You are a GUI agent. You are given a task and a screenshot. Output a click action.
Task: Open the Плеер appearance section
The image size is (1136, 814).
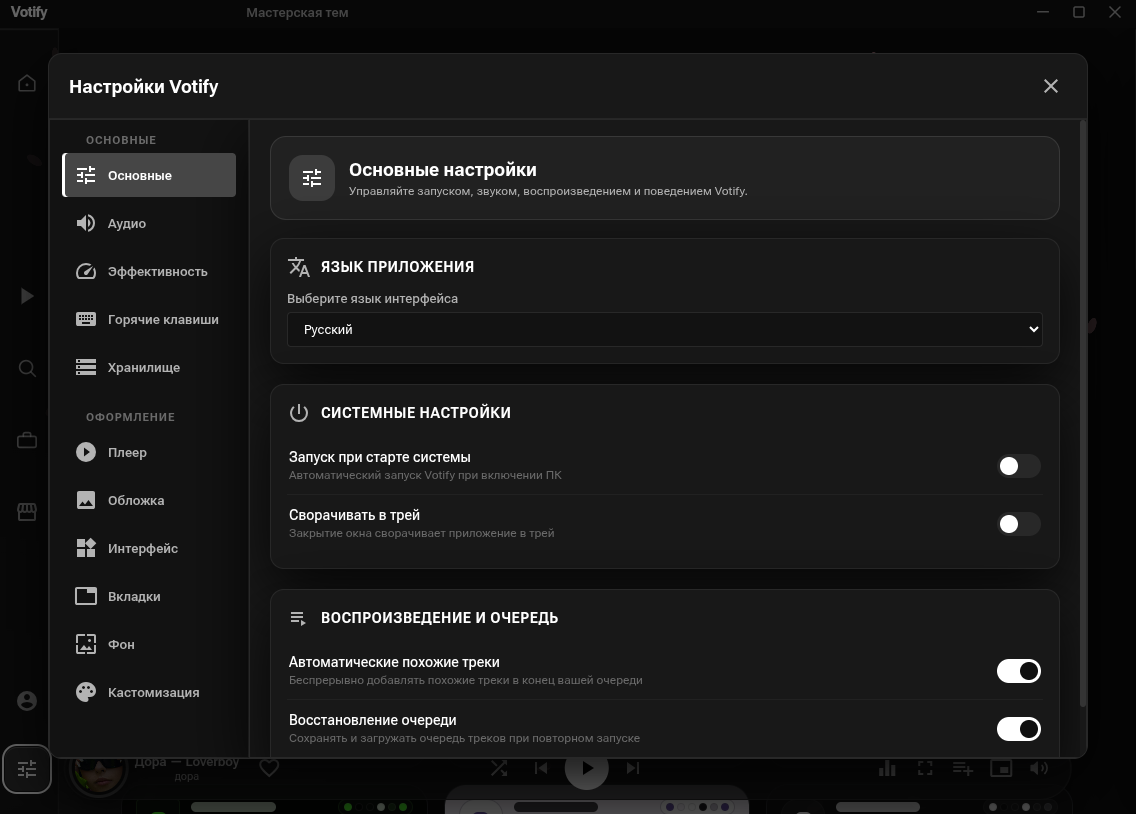[149, 452]
